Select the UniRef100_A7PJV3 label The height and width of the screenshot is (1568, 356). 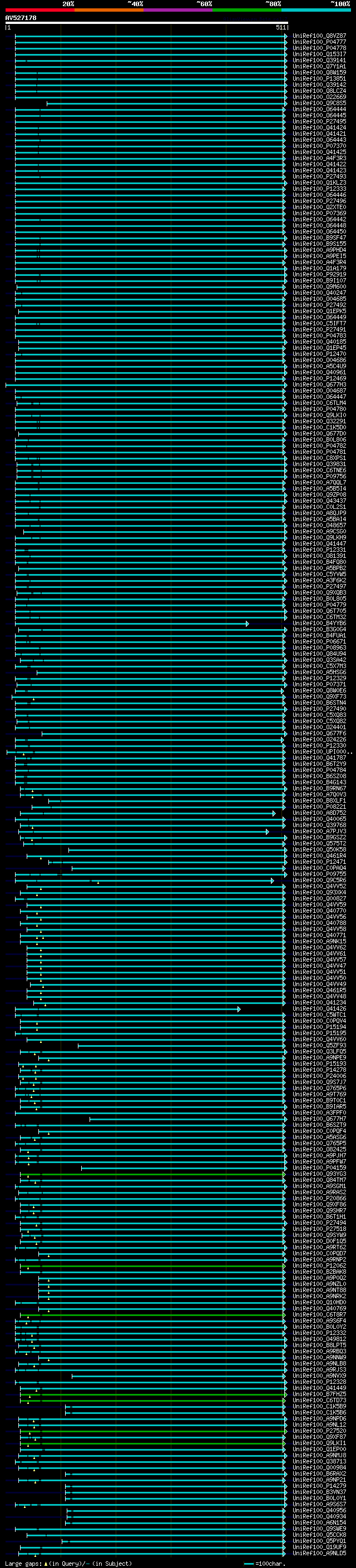pyautogui.click(x=319, y=832)
